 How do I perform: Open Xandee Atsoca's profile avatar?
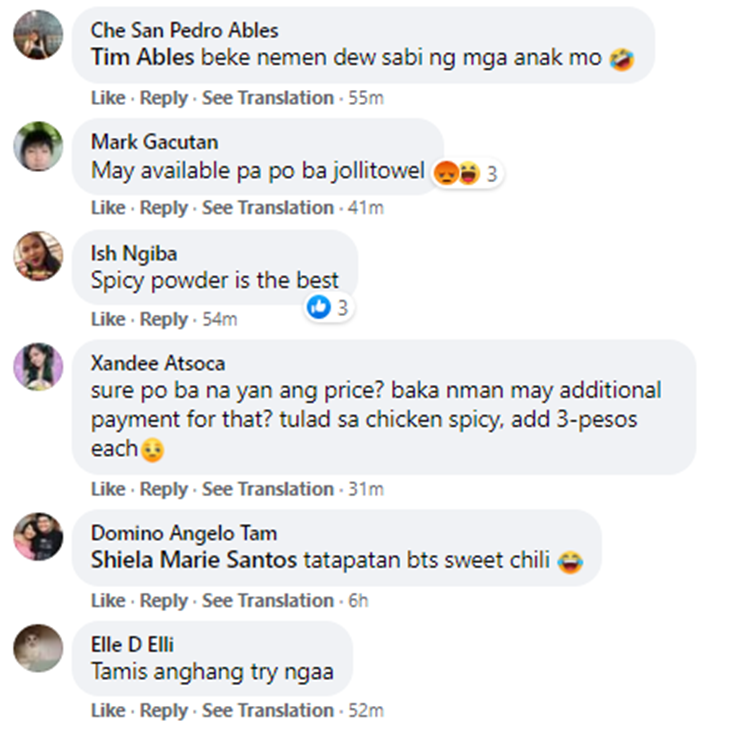38,367
